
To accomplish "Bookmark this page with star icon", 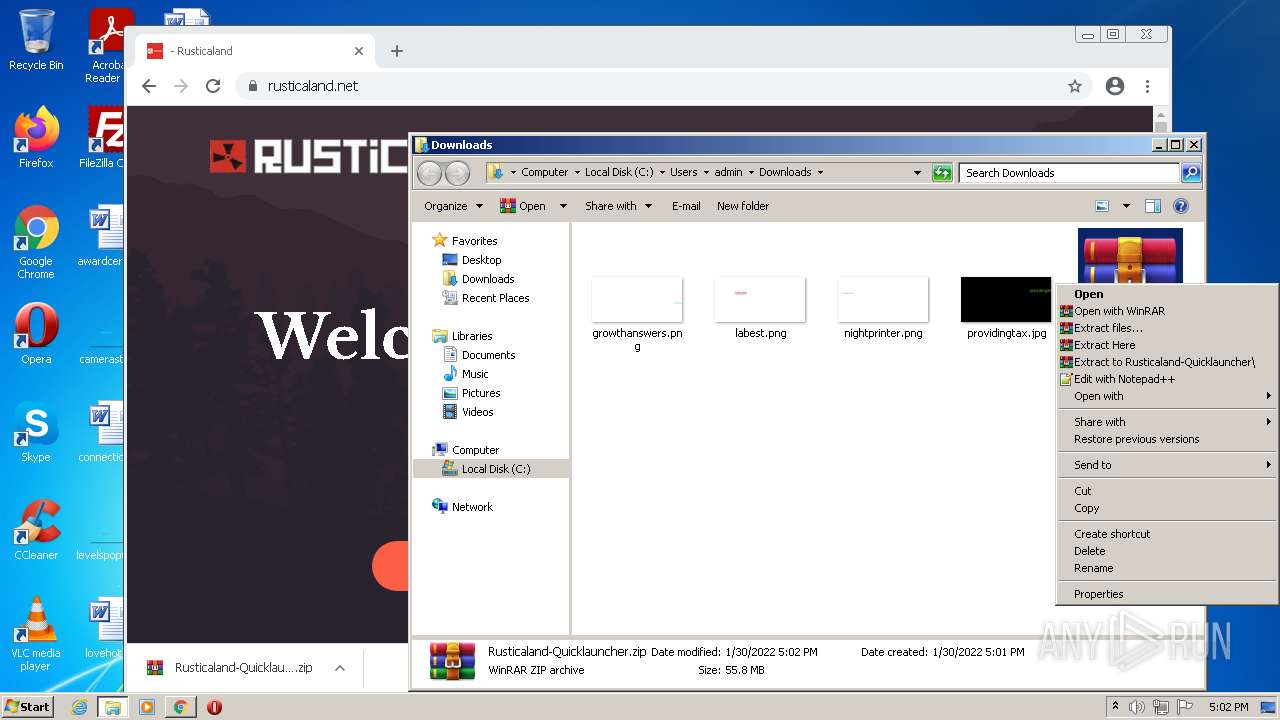I will click(x=1075, y=86).
